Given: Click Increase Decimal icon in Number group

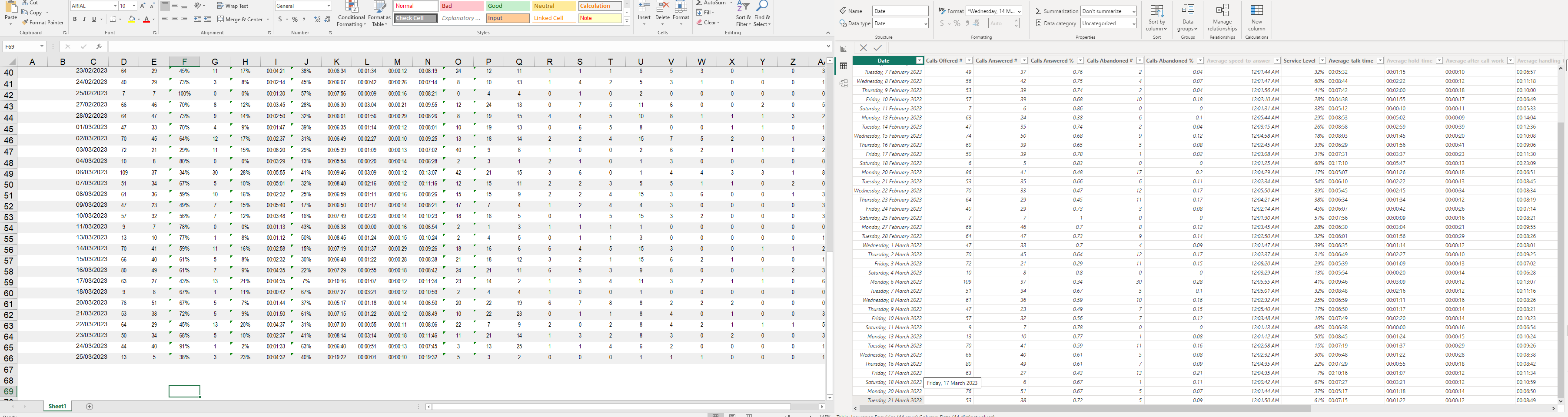Looking at the screenshot, I should coord(317,20).
